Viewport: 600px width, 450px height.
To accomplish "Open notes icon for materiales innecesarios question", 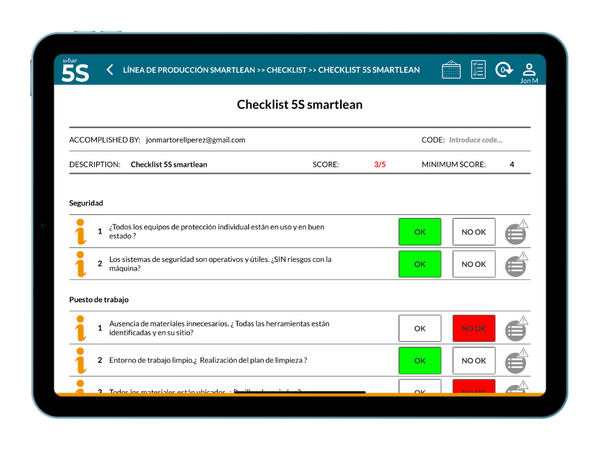I will click(516, 329).
